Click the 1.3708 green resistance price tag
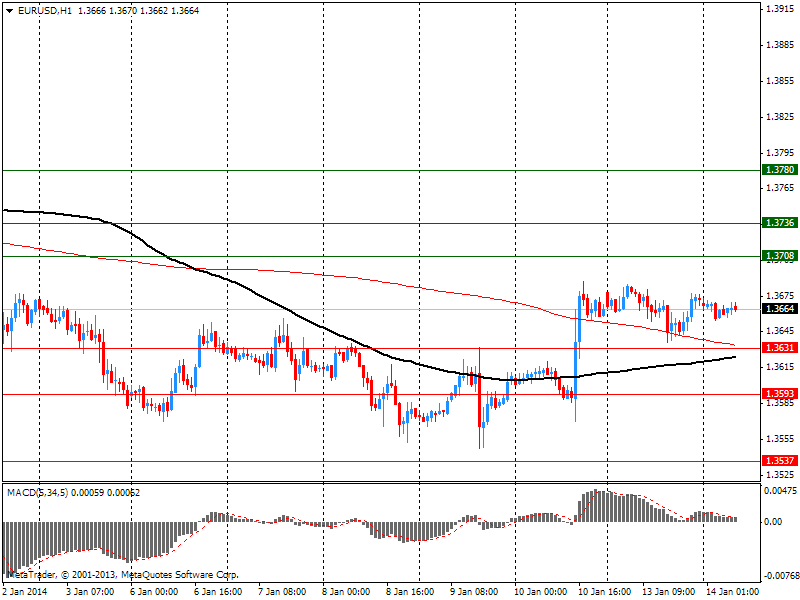Image resolution: width=800 pixels, height=600 pixels. click(x=779, y=256)
